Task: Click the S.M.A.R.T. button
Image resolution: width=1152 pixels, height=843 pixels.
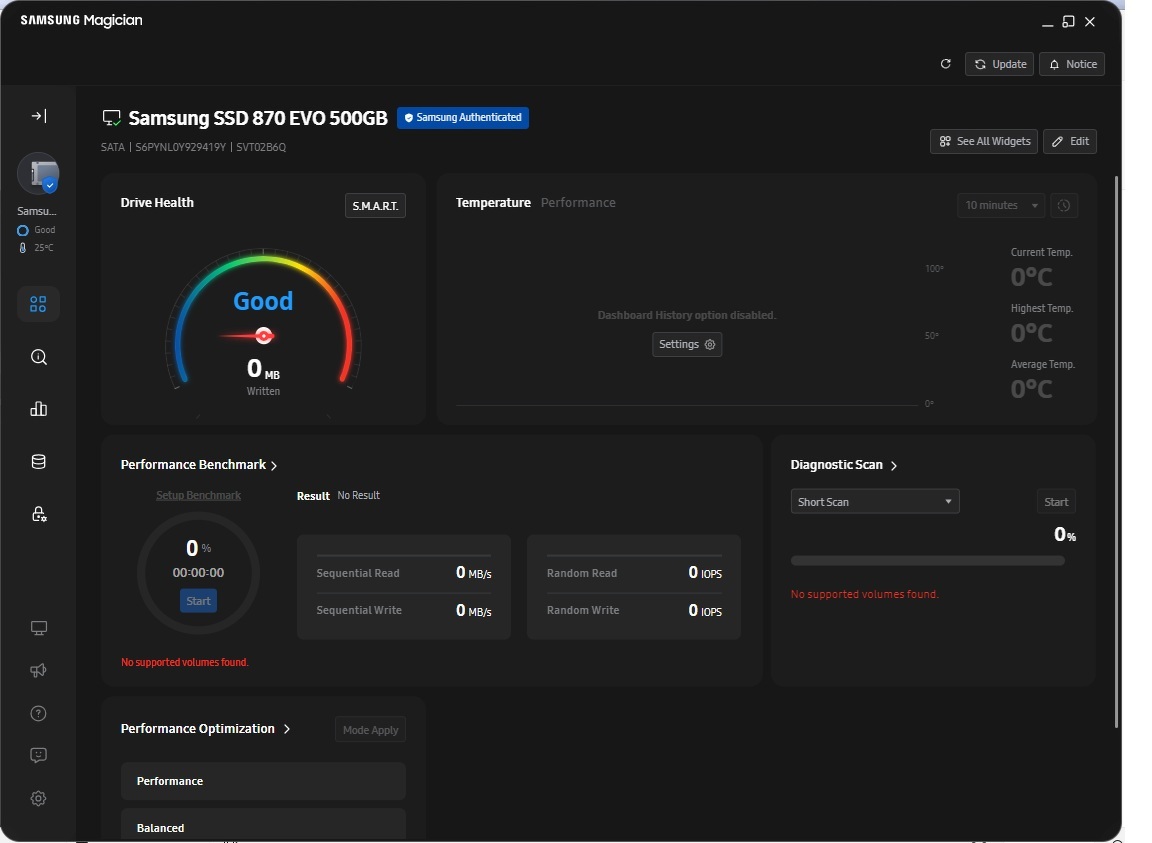Action: click(375, 206)
